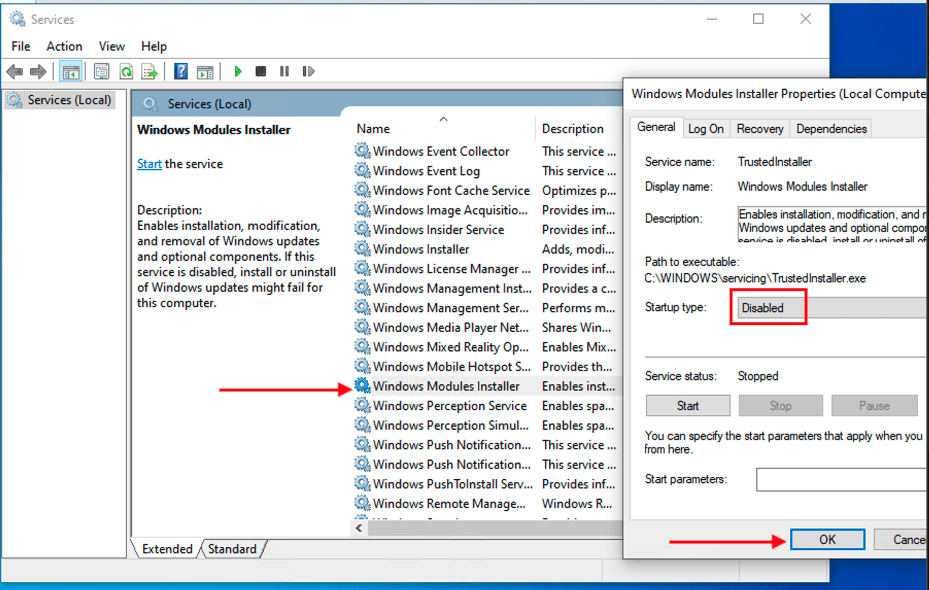Screen dimensions: 929x590
Task: Click the Windows Modules Installer gear icon
Action: tap(362, 386)
